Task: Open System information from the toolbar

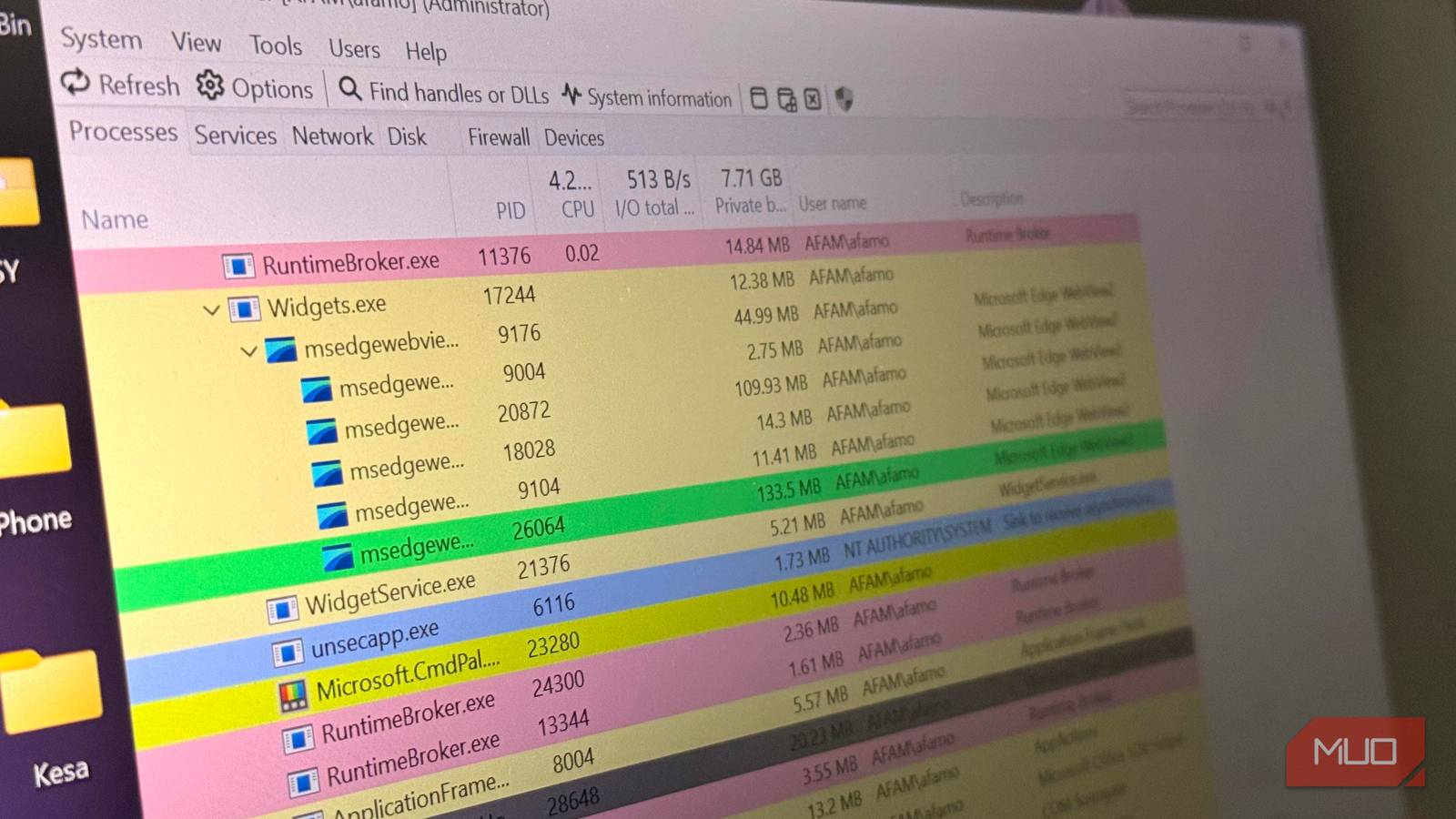Action: click(646, 96)
